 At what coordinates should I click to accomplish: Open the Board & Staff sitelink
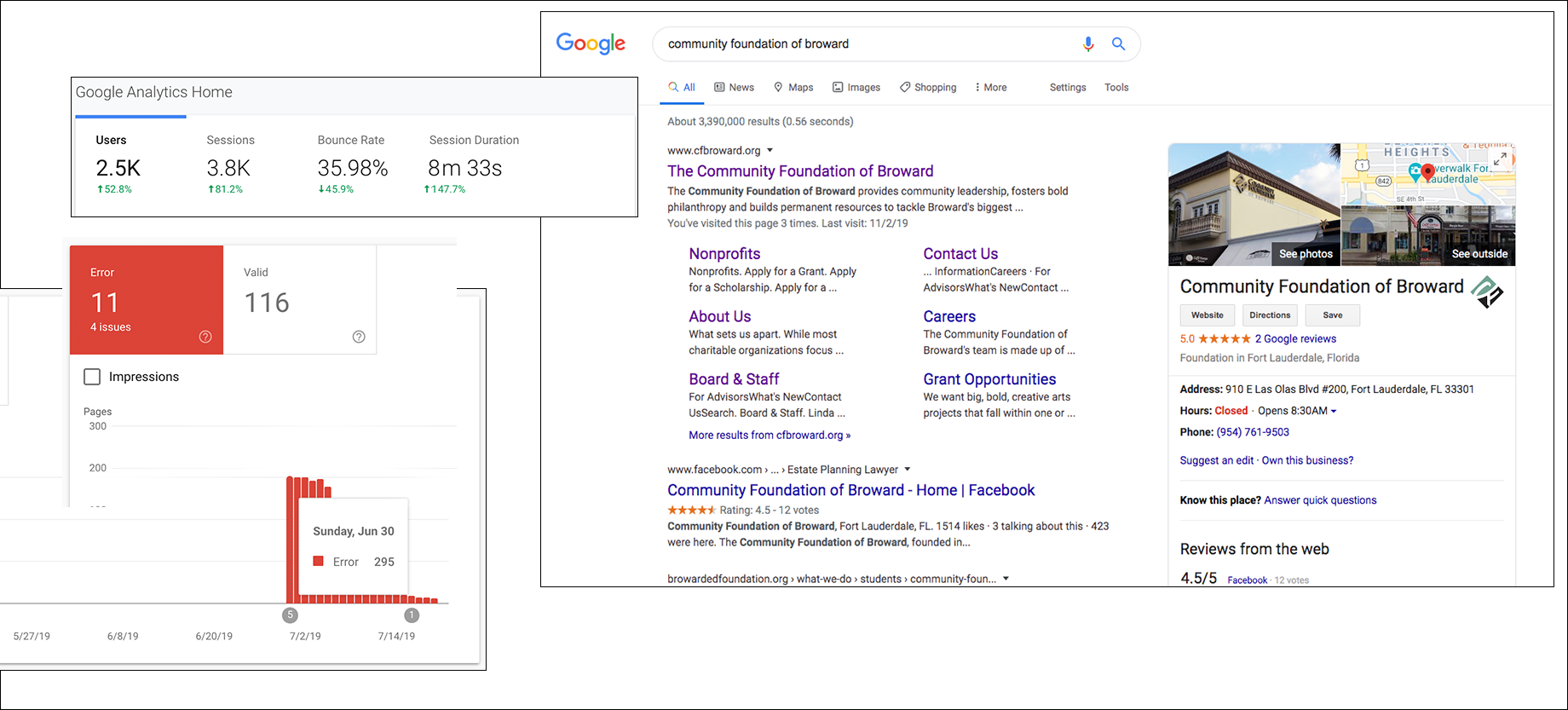point(734,379)
